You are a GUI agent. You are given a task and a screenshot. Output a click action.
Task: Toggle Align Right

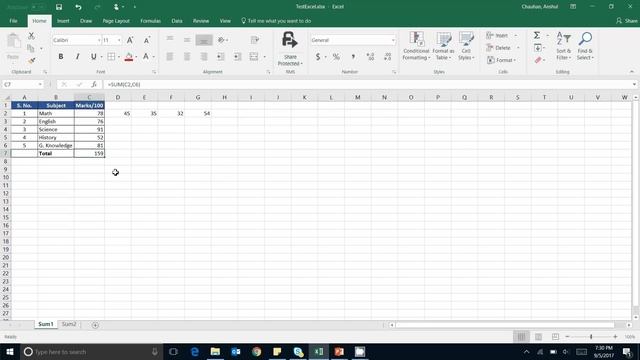tap(204, 57)
